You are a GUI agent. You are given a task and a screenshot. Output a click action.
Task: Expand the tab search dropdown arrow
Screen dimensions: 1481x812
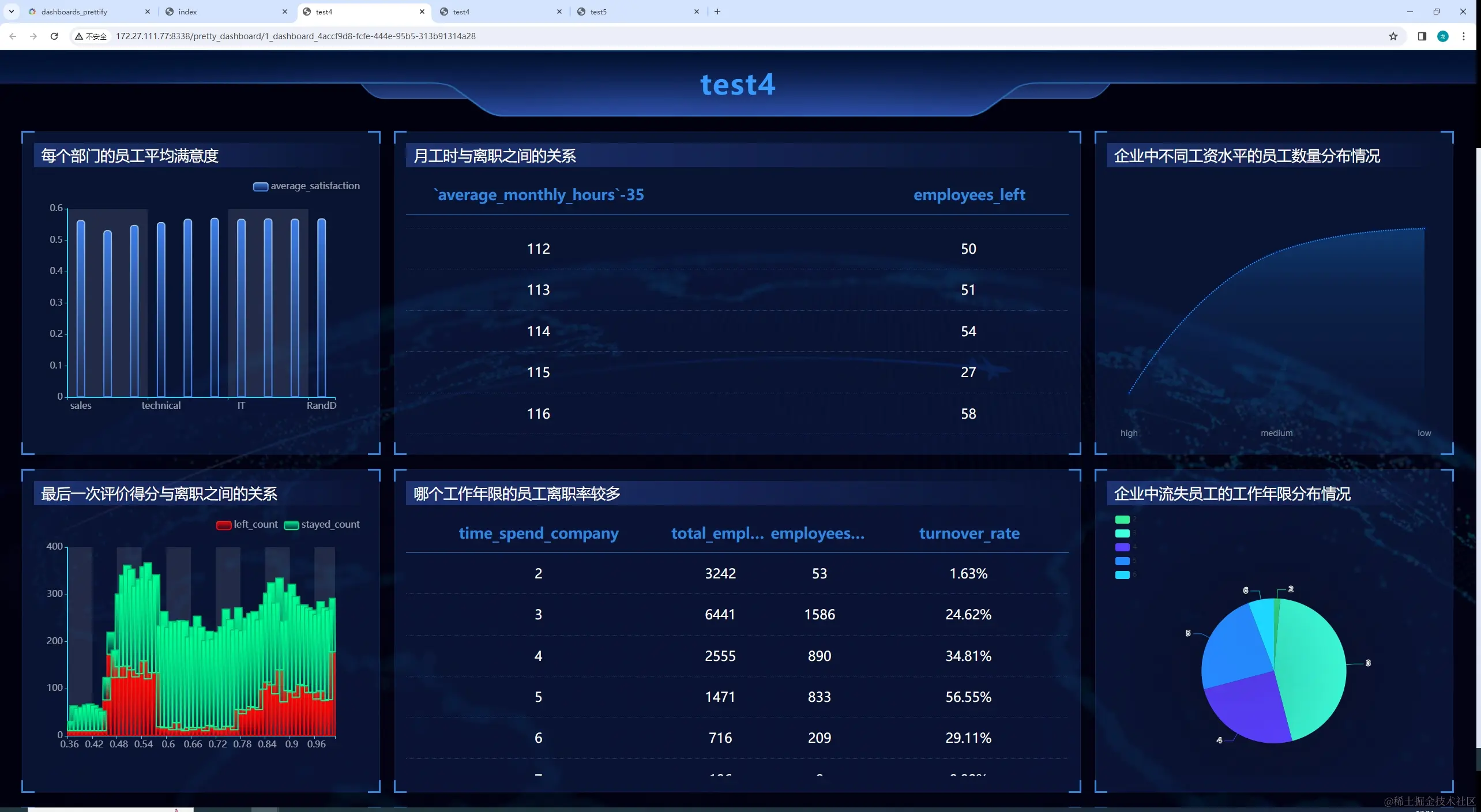11,12
